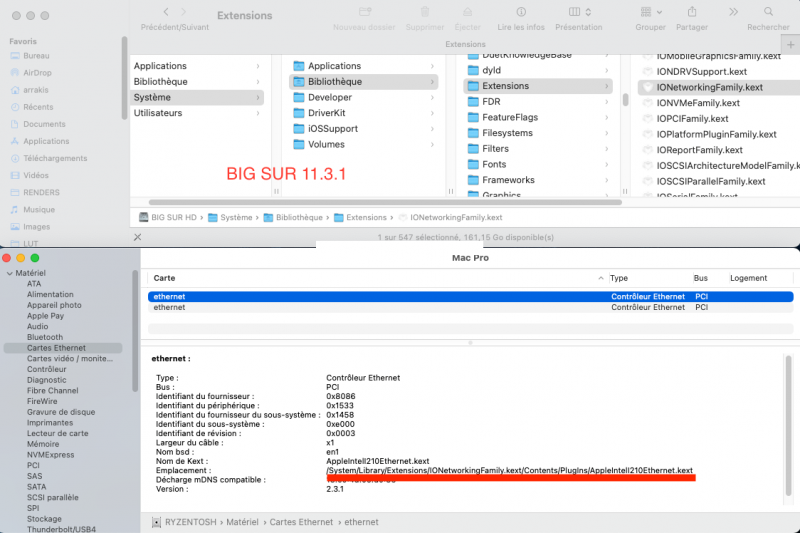This screenshot has width=800, height=533.
Task: Expand Système folder chevron in first column
Action: tap(258, 97)
